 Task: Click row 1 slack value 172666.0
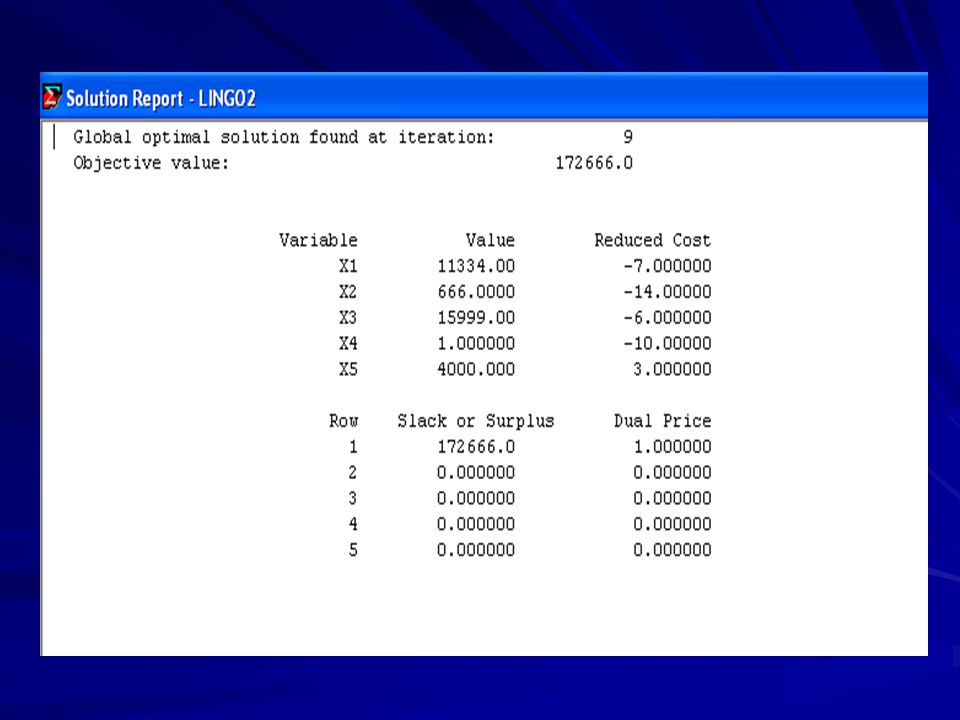click(476, 447)
